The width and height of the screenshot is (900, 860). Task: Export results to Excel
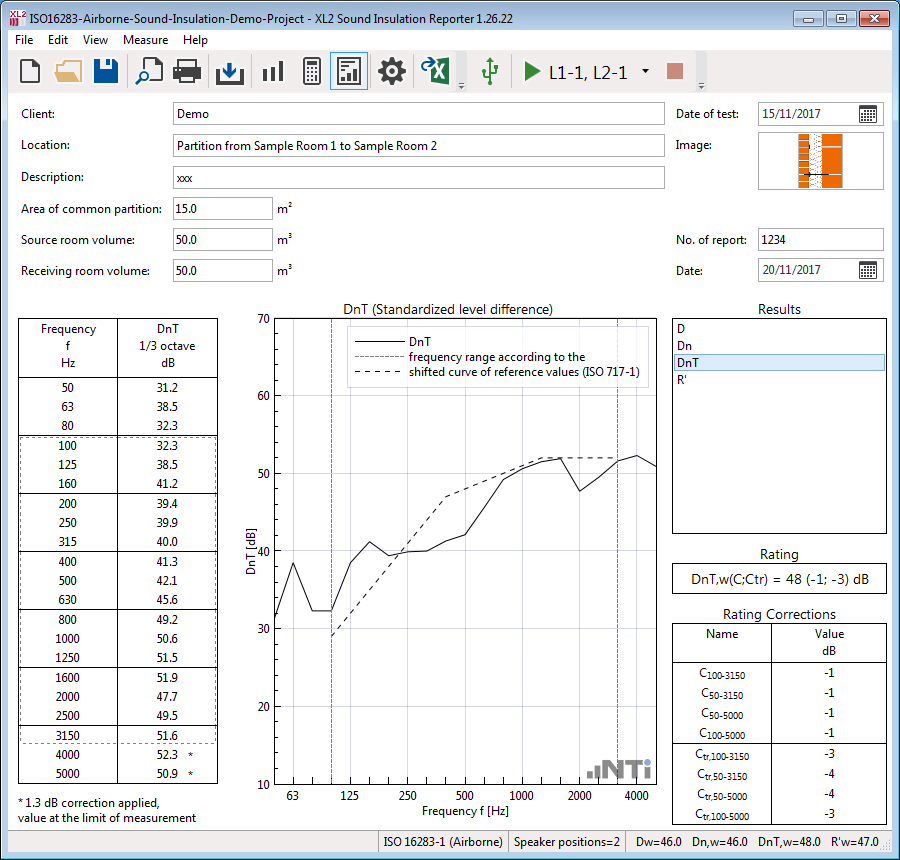pyautogui.click(x=435, y=72)
